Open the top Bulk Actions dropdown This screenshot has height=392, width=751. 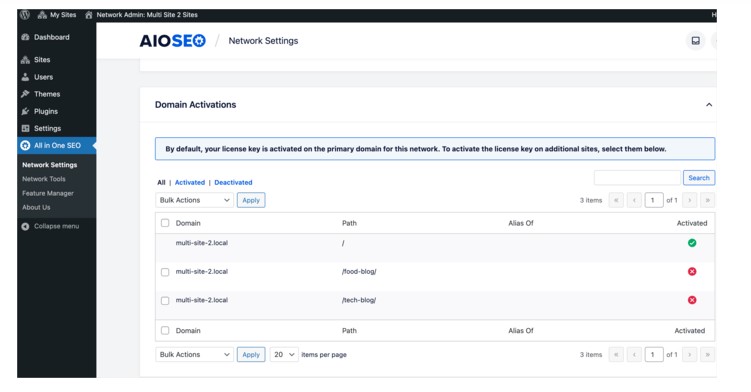(x=194, y=200)
